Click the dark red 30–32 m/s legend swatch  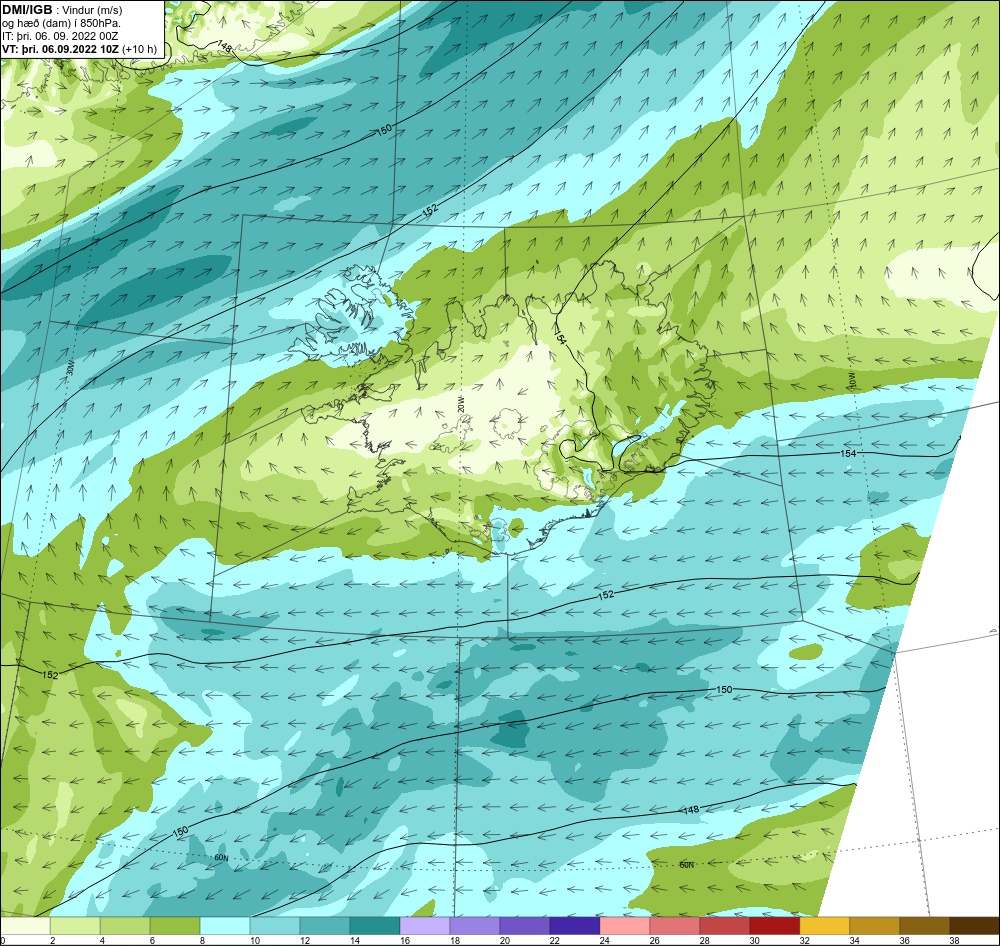point(775,926)
